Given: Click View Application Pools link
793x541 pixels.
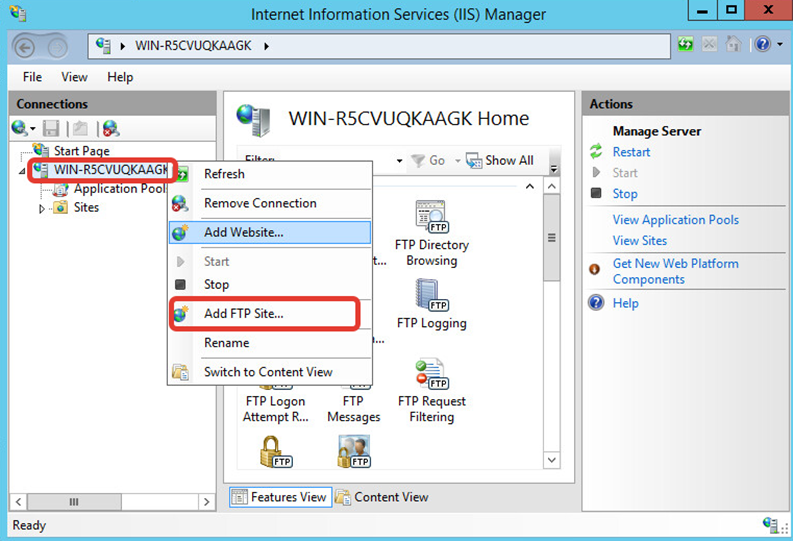Looking at the screenshot, I should click(676, 220).
